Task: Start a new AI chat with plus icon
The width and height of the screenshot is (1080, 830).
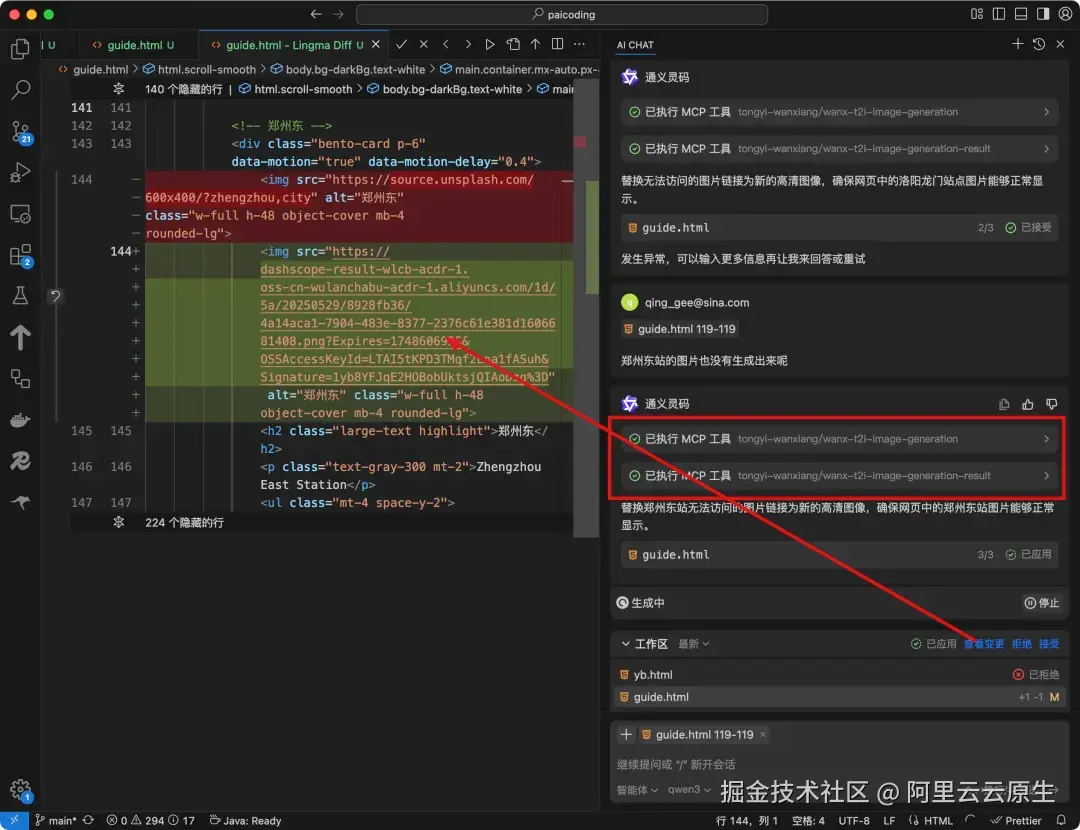Action: 1017,44
